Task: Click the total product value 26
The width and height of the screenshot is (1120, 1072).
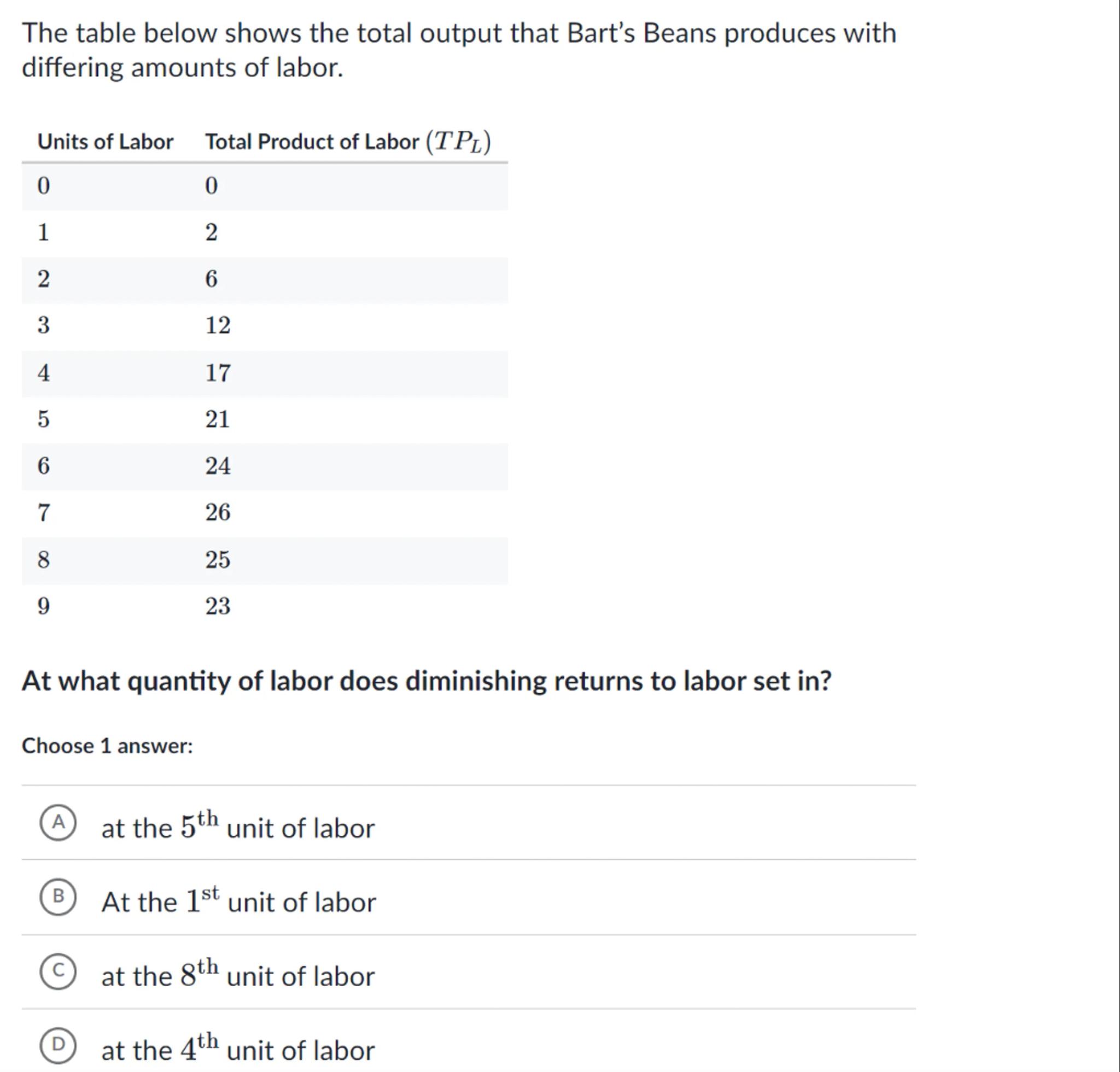Action: coord(218,512)
